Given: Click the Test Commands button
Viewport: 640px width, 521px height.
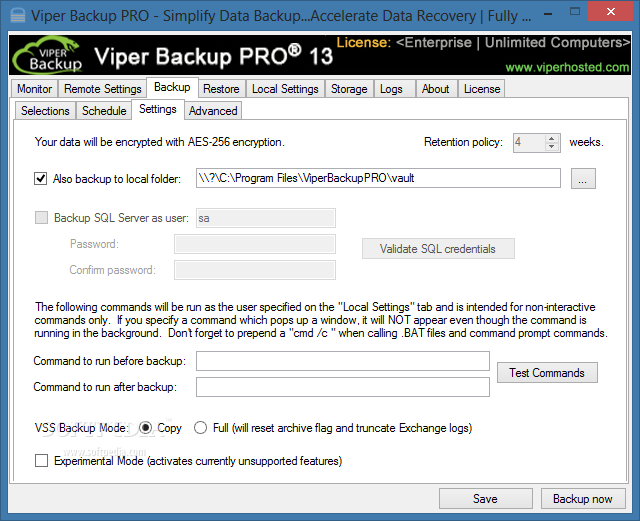Looking at the screenshot, I should [x=547, y=372].
